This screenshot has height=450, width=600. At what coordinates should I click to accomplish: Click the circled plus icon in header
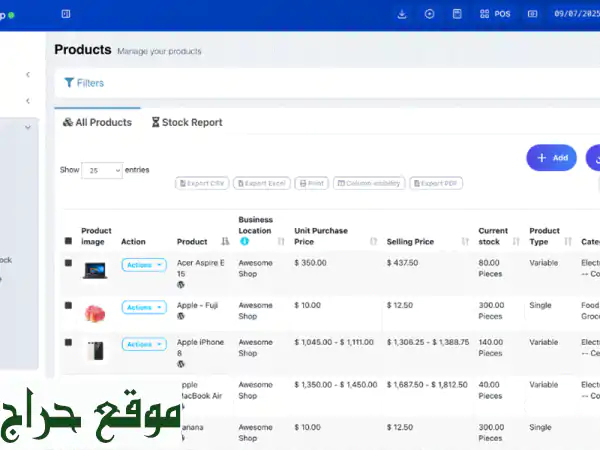[429, 14]
